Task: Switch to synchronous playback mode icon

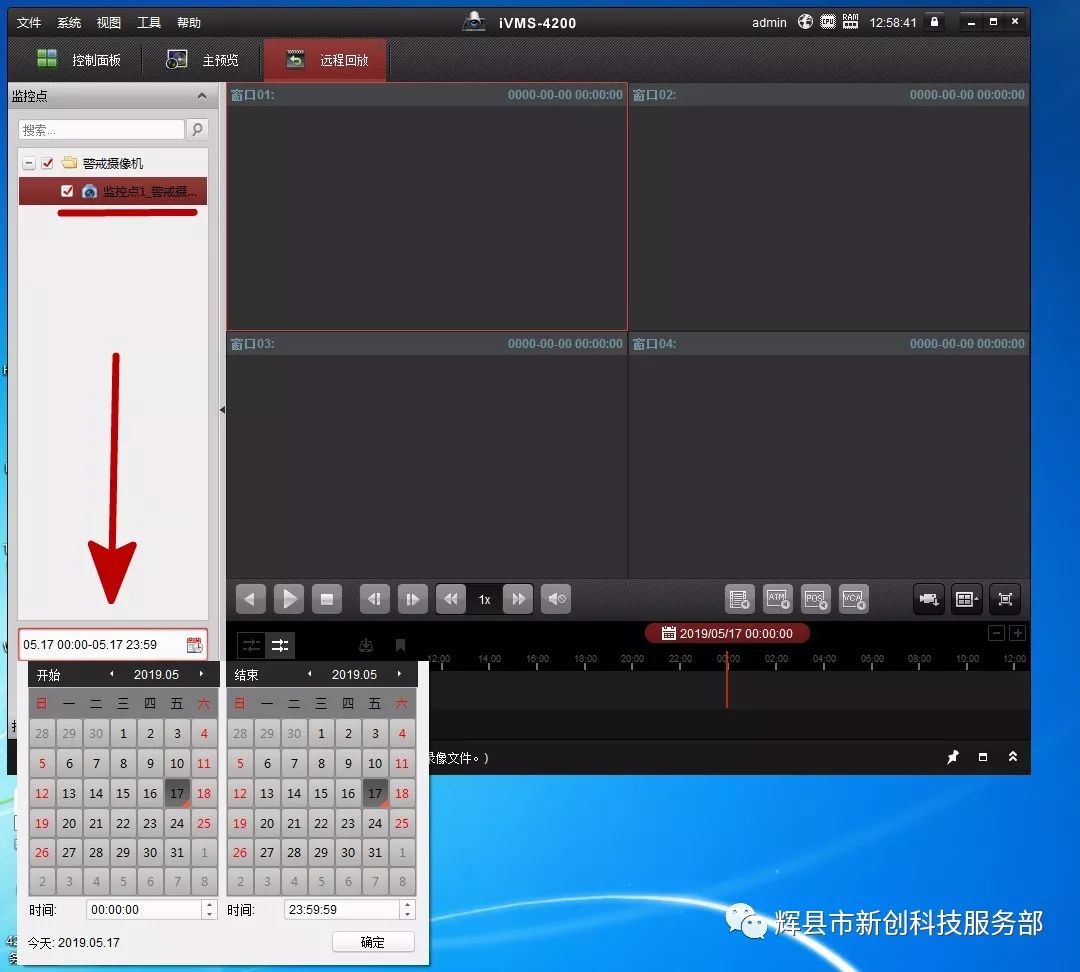Action: point(280,645)
